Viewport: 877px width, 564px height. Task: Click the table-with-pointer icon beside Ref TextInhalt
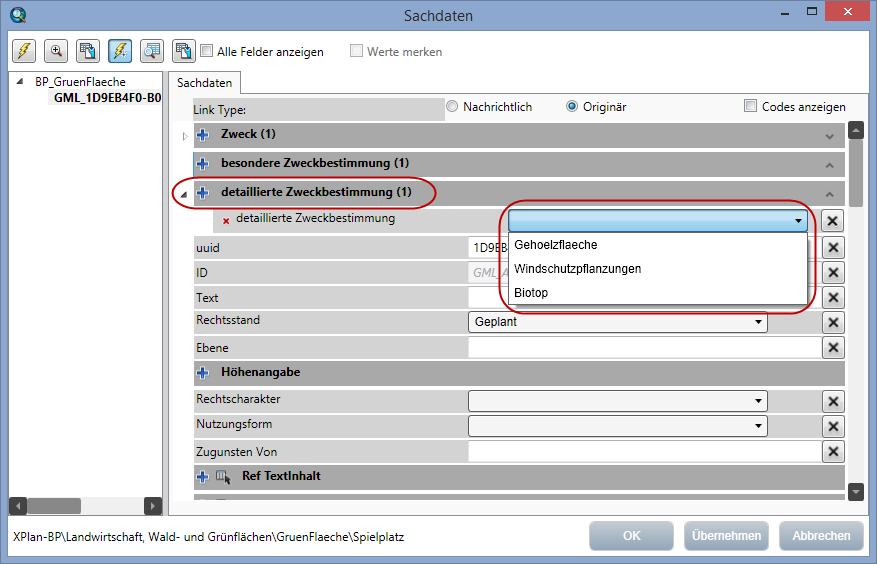tap(223, 477)
